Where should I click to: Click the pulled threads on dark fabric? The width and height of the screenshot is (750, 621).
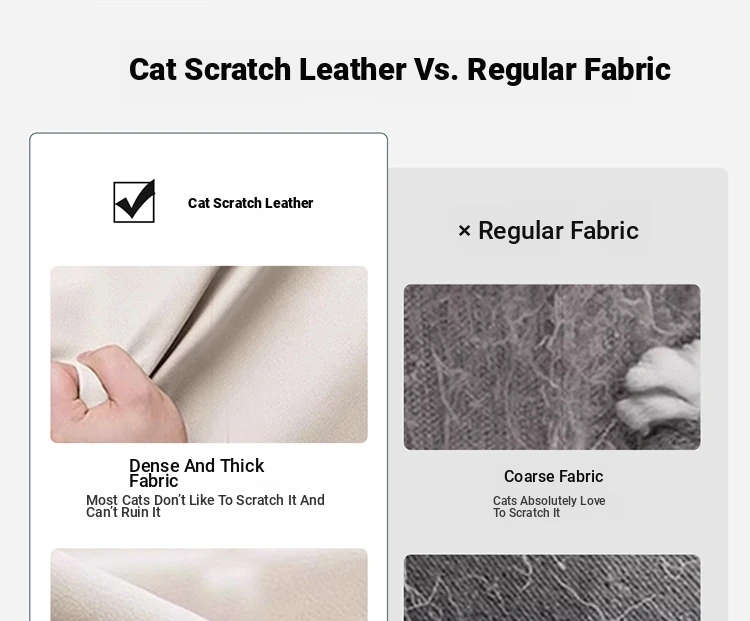550,588
